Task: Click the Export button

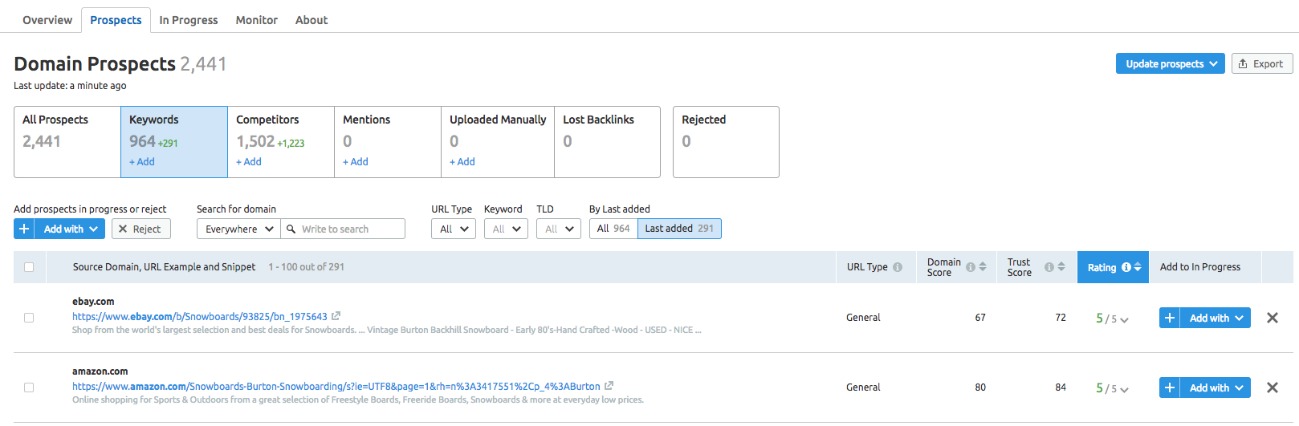Action: pyautogui.click(x=1261, y=64)
